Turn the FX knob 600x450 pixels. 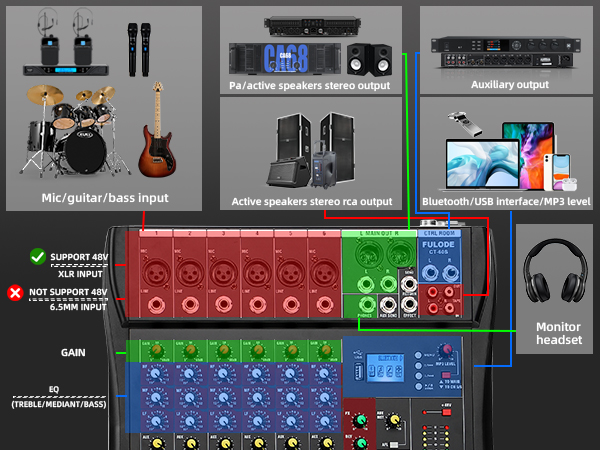tap(360, 420)
